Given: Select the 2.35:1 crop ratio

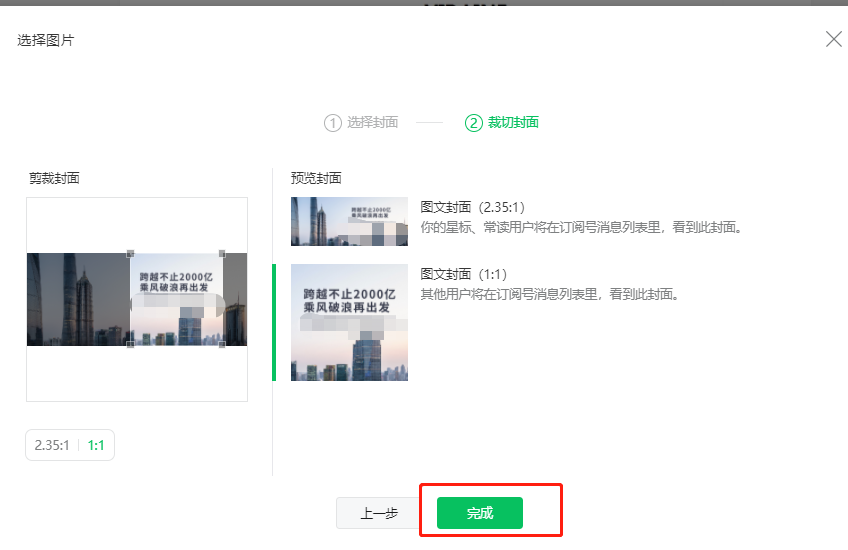Looking at the screenshot, I should [52, 445].
